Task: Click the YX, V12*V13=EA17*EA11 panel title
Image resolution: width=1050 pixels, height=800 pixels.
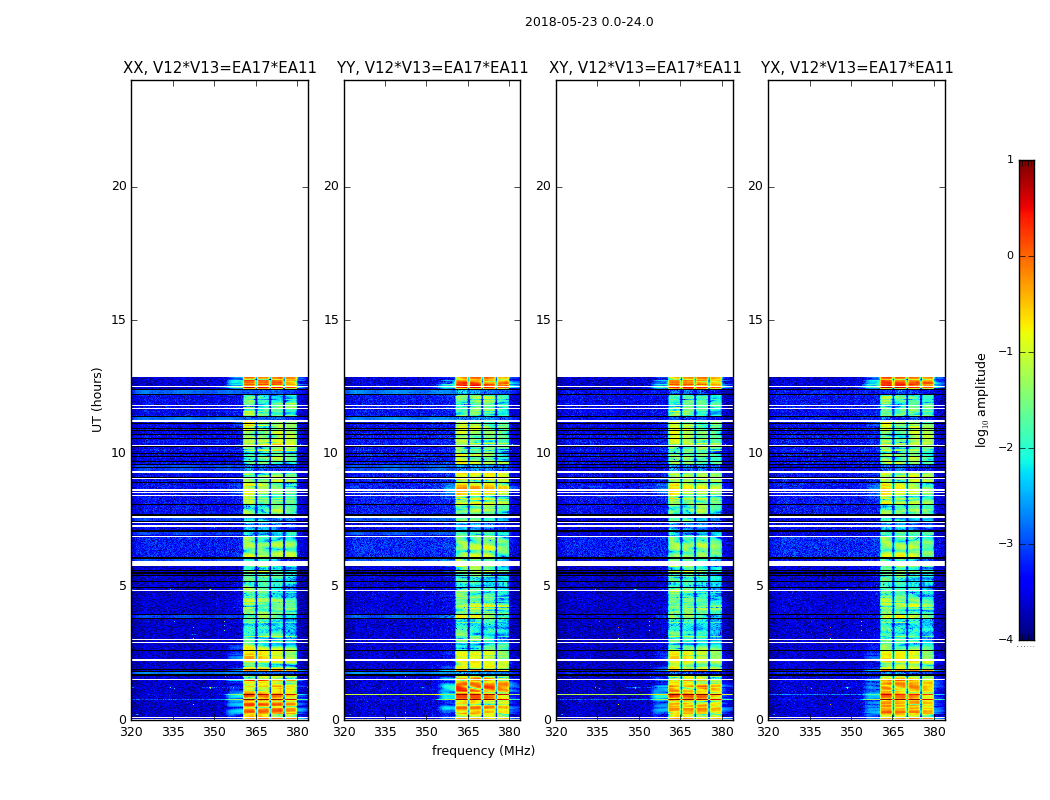Action: pyautogui.click(x=857, y=68)
